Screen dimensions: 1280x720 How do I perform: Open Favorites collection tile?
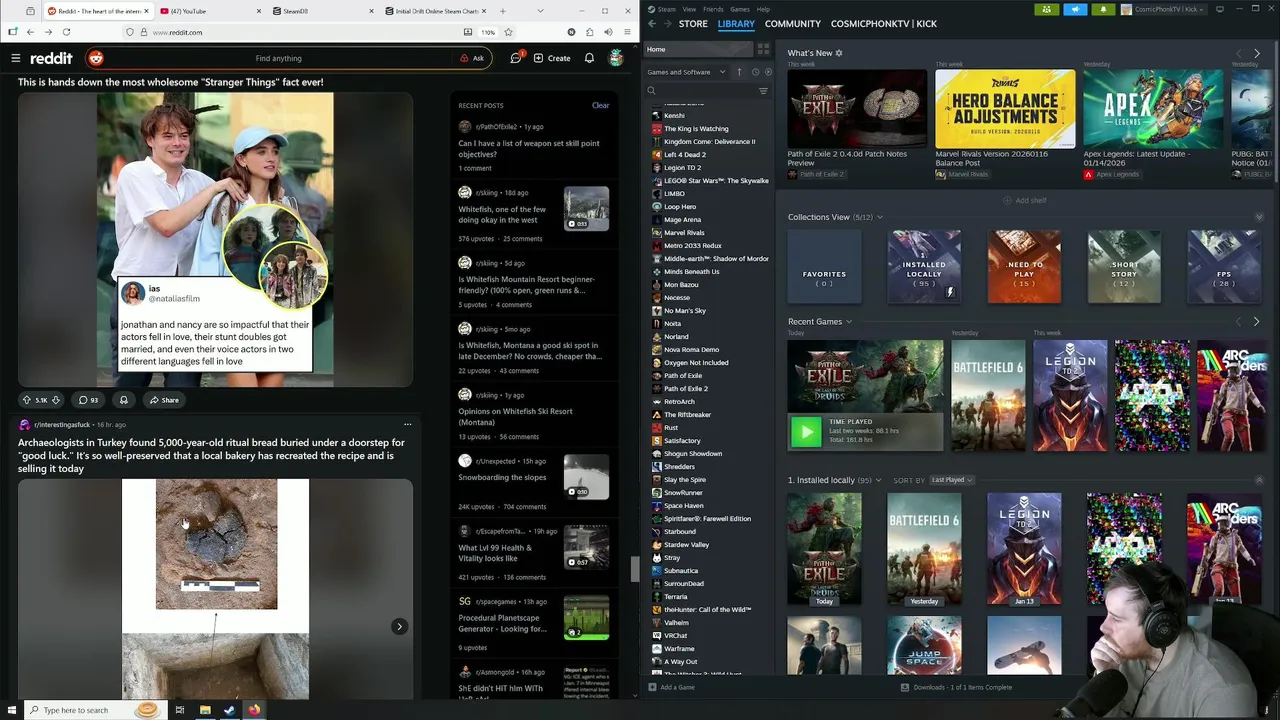point(824,267)
